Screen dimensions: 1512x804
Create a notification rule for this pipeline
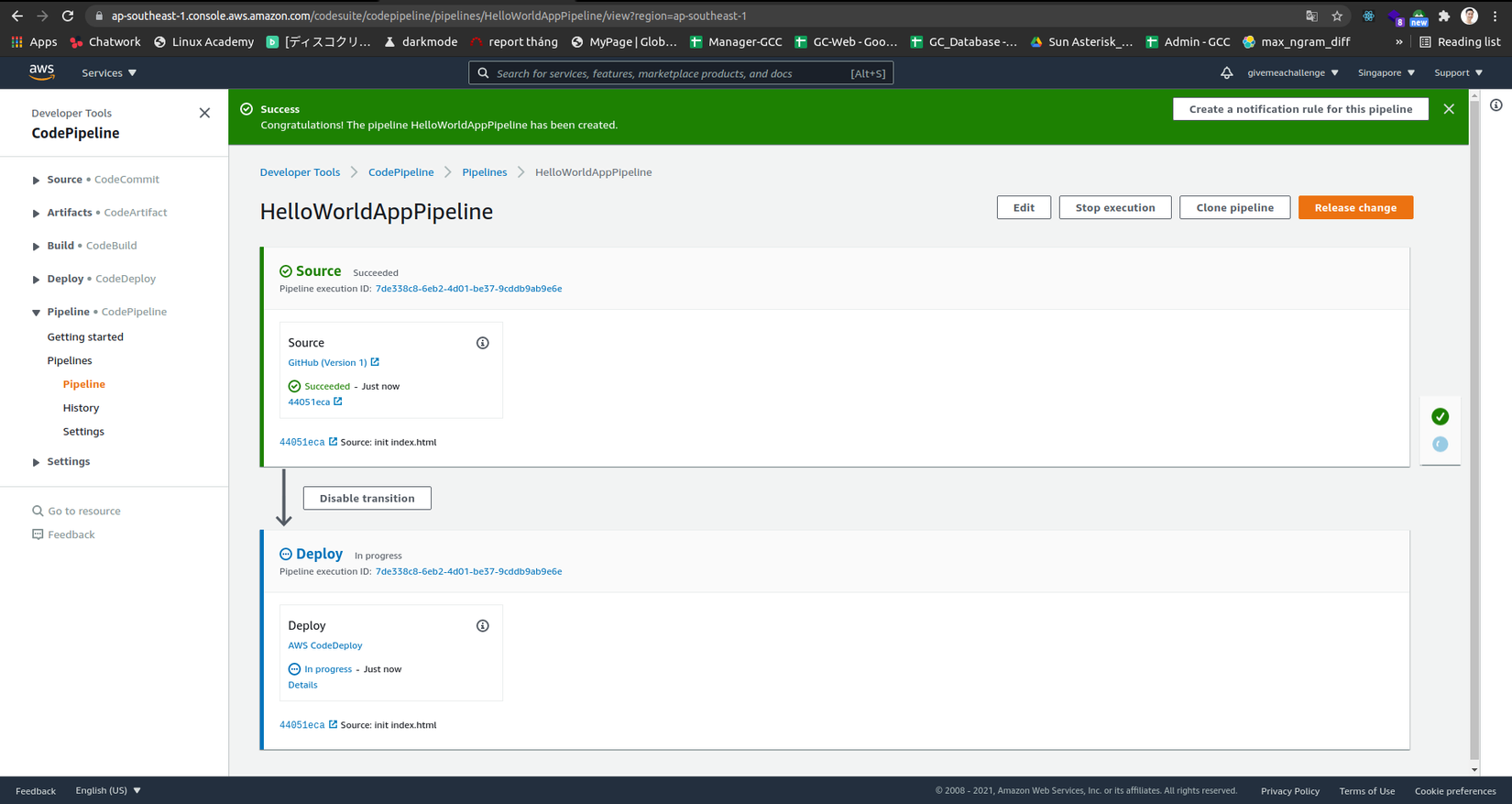coord(1300,109)
